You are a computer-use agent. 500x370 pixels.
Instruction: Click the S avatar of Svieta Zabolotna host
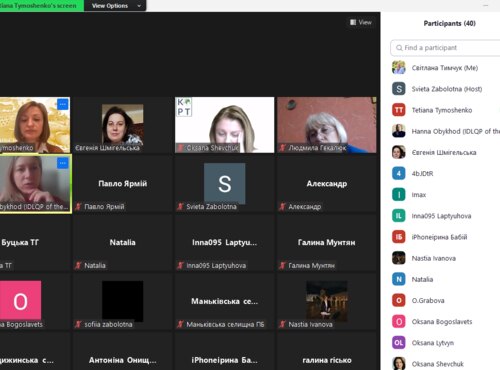click(399, 89)
